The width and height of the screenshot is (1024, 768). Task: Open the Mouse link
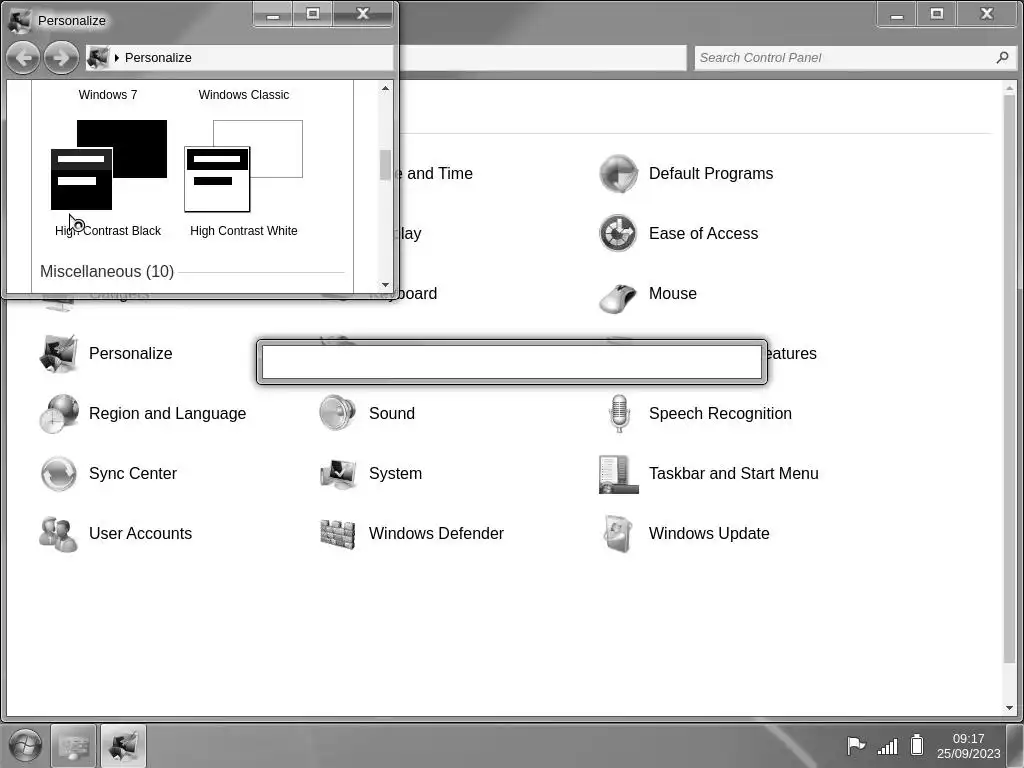coord(673,293)
